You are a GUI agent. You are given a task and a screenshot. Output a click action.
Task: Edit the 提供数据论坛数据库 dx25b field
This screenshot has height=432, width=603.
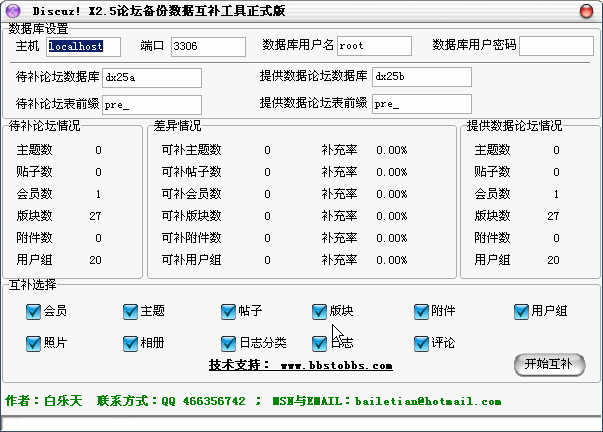[421, 77]
